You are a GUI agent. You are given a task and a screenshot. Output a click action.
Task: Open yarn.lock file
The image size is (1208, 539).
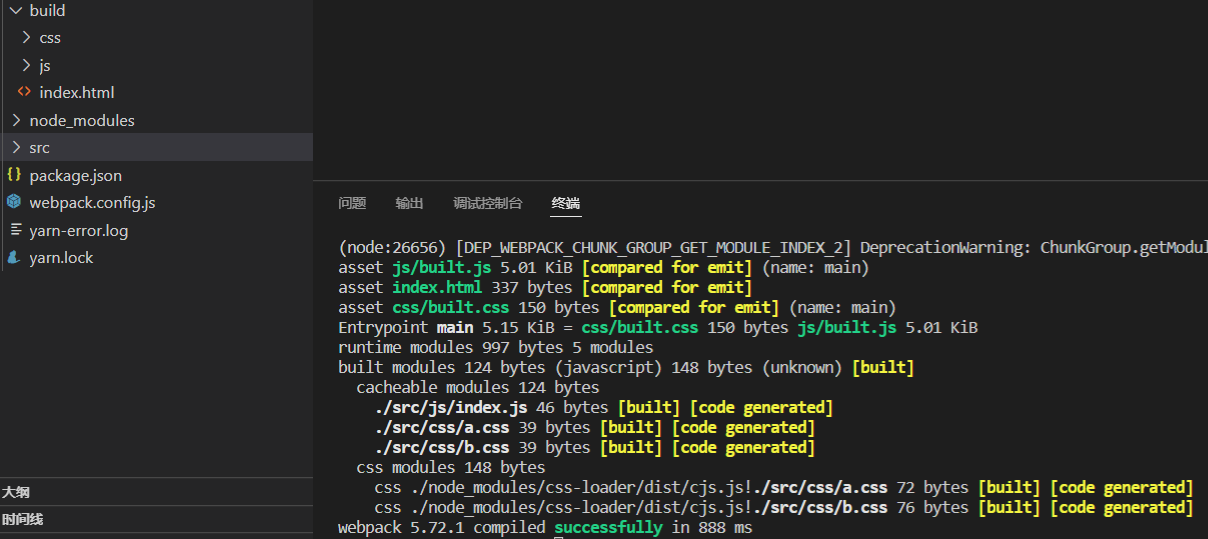click(x=61, y=257)
